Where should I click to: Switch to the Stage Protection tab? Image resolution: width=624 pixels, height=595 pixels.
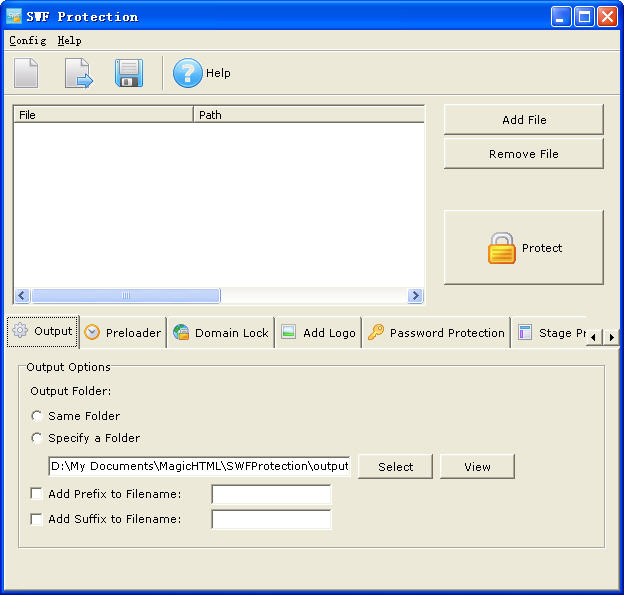[549, 333]
